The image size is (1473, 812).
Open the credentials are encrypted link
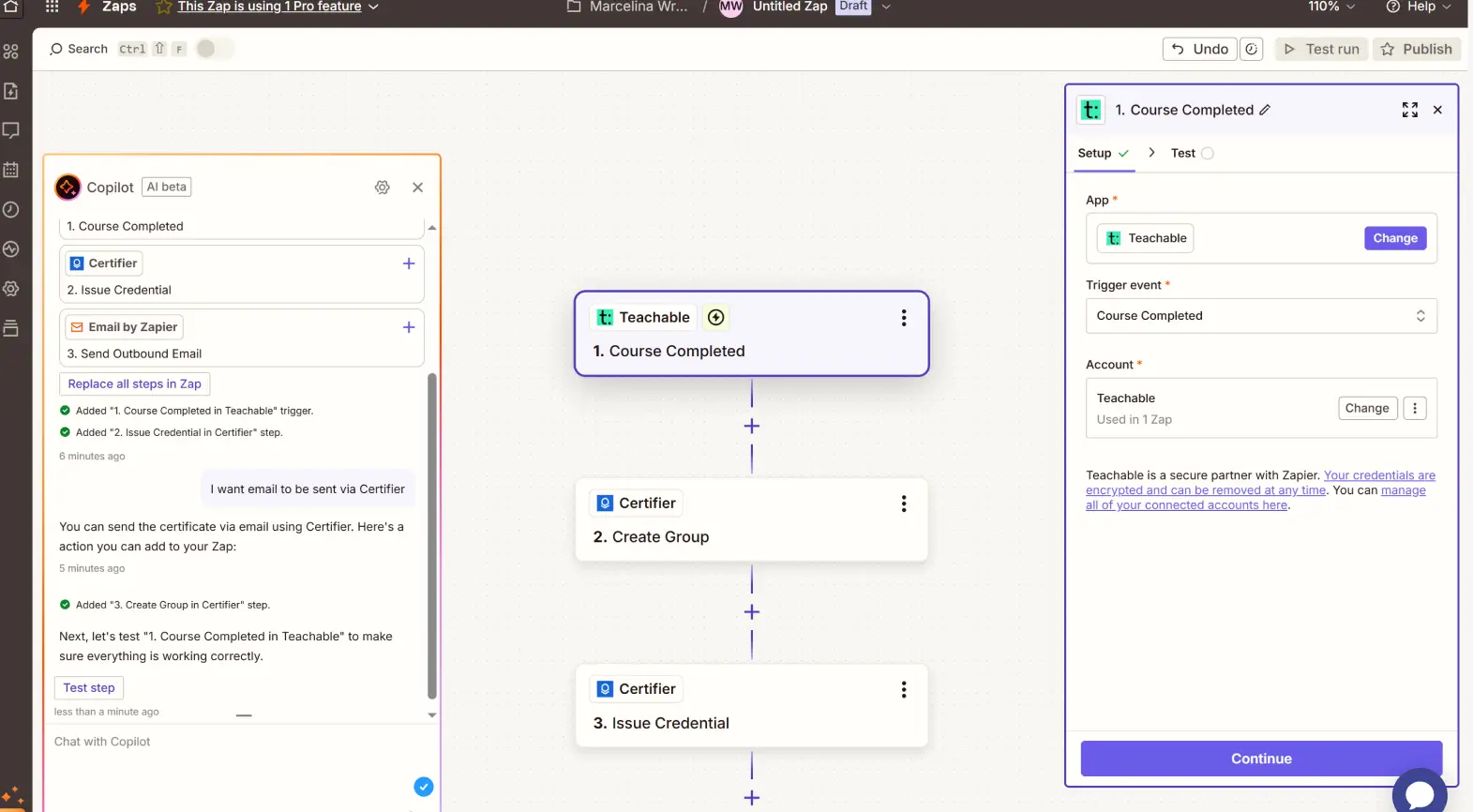tap(1260, 483)
